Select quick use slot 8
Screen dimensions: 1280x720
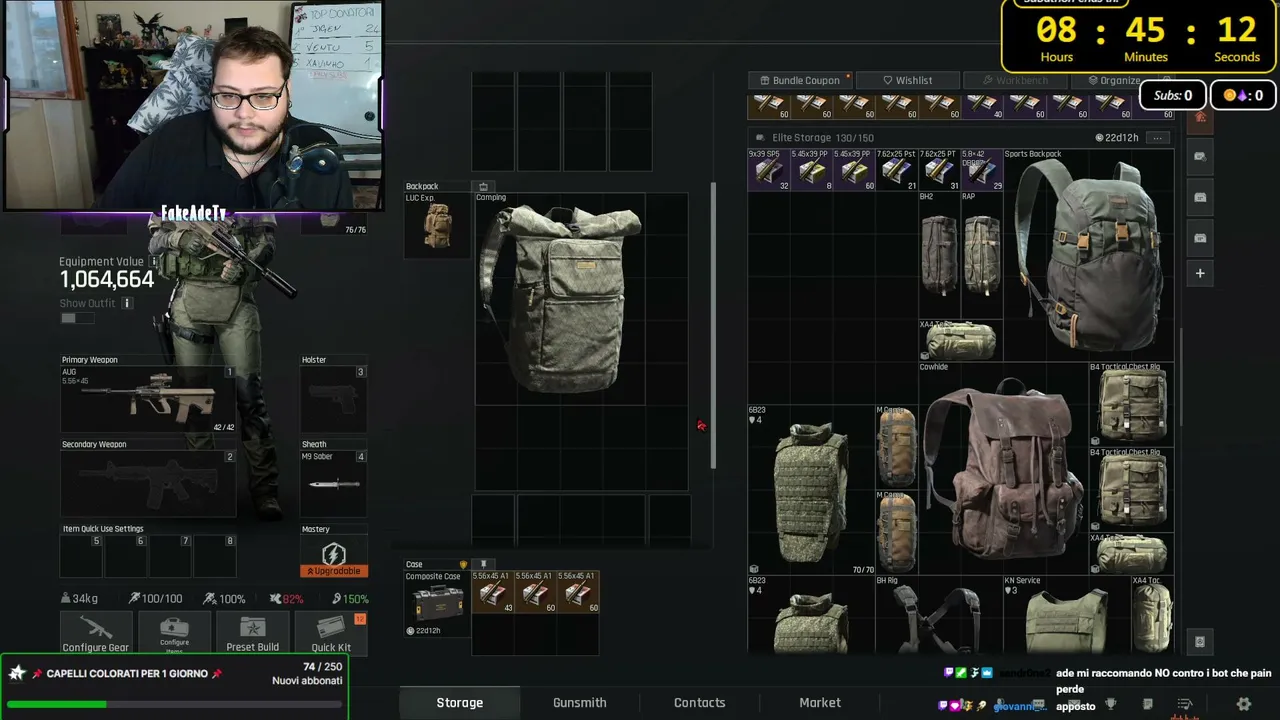click(214, 556)
